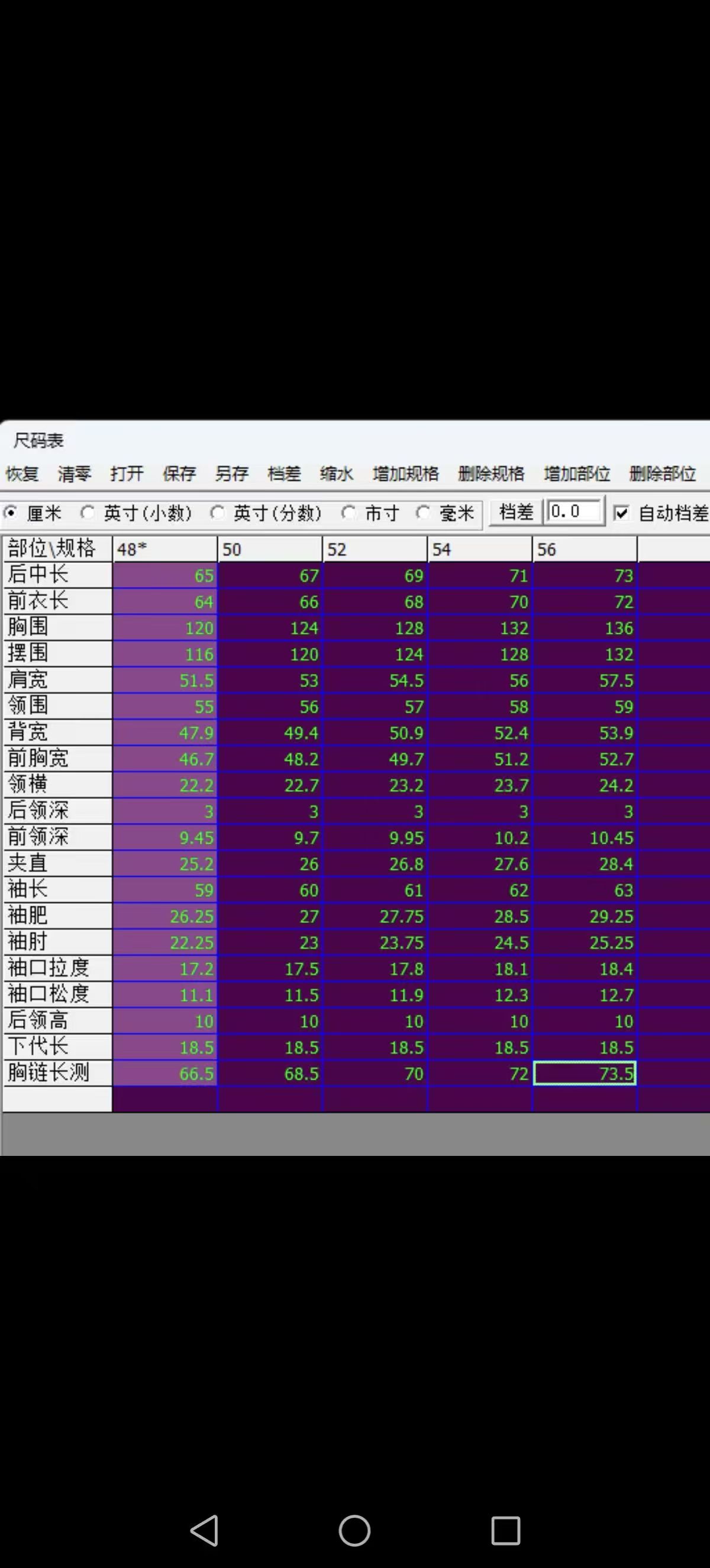
Task: Choose 打开 in the menu bar
Action: 127,474
